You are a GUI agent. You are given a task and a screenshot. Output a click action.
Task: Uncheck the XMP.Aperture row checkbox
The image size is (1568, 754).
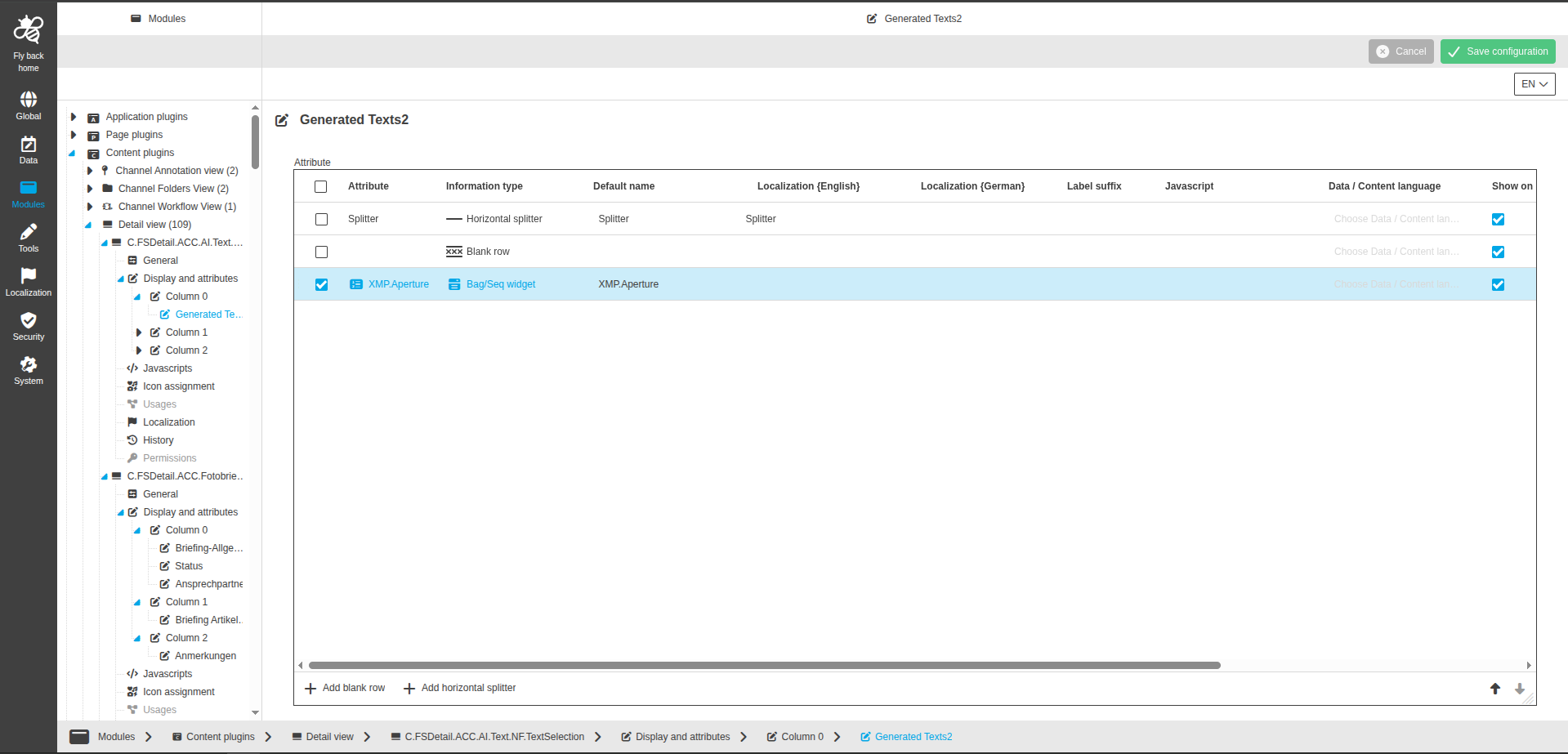[321, 284]
